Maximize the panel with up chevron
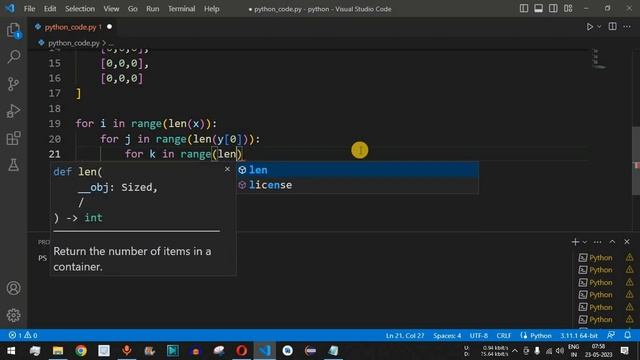Screen dimensions: 640x360 point(612,242)
